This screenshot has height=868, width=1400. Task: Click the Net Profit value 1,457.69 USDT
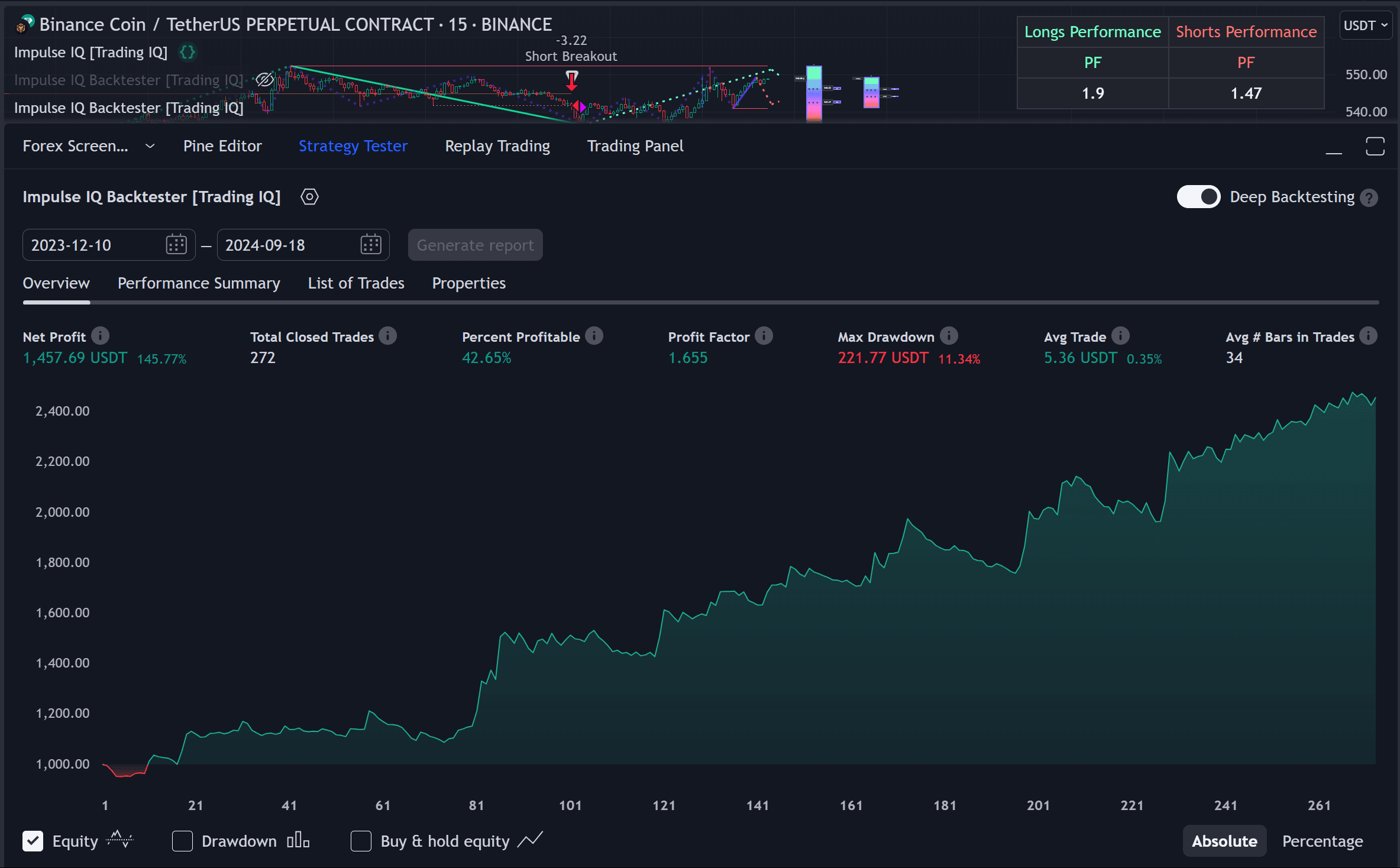pyautogui.click(x=75, y=358)
